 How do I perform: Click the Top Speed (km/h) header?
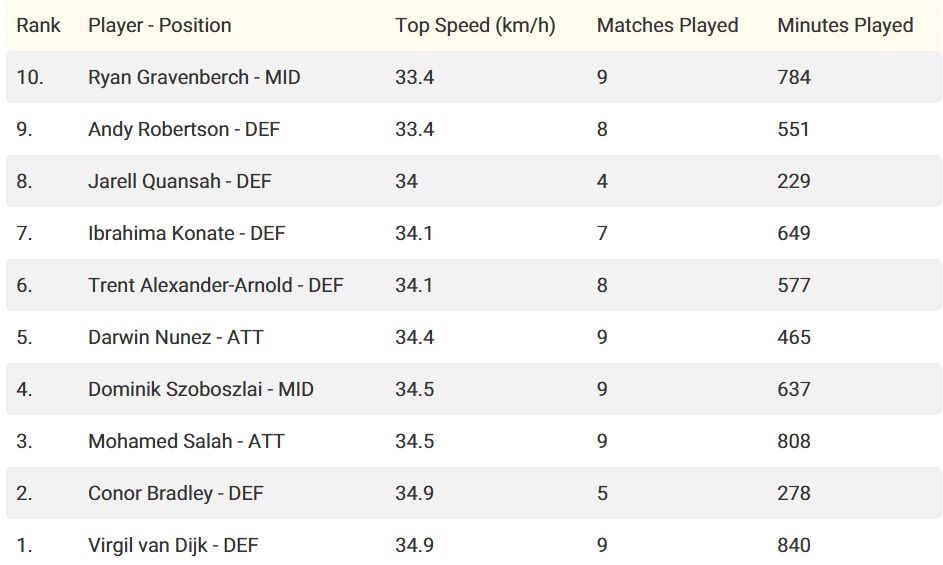[475, 25]
